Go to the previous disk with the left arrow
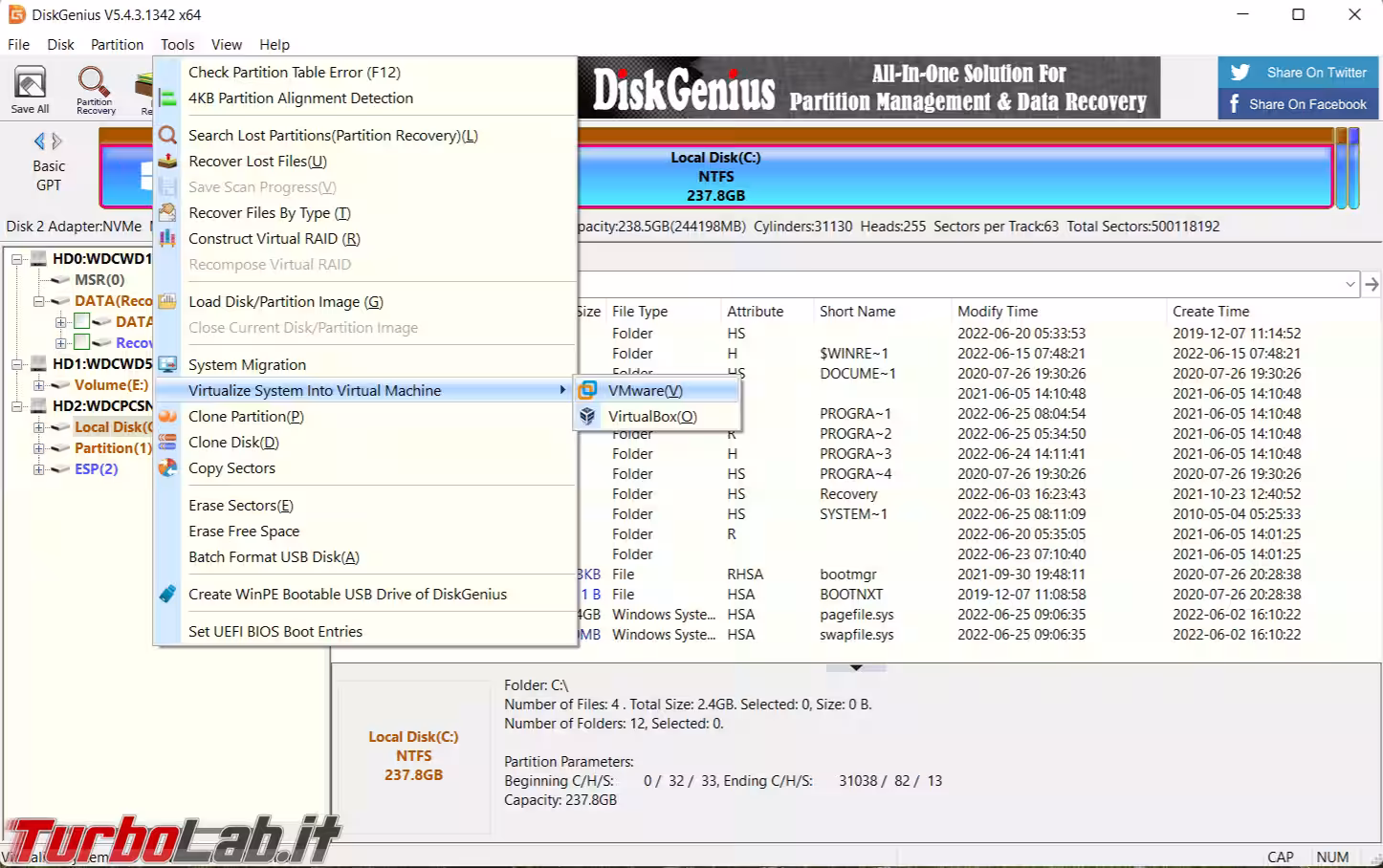Image resolution: width=1383 pixels, height=868 pixels. click(x=39, y=141)
